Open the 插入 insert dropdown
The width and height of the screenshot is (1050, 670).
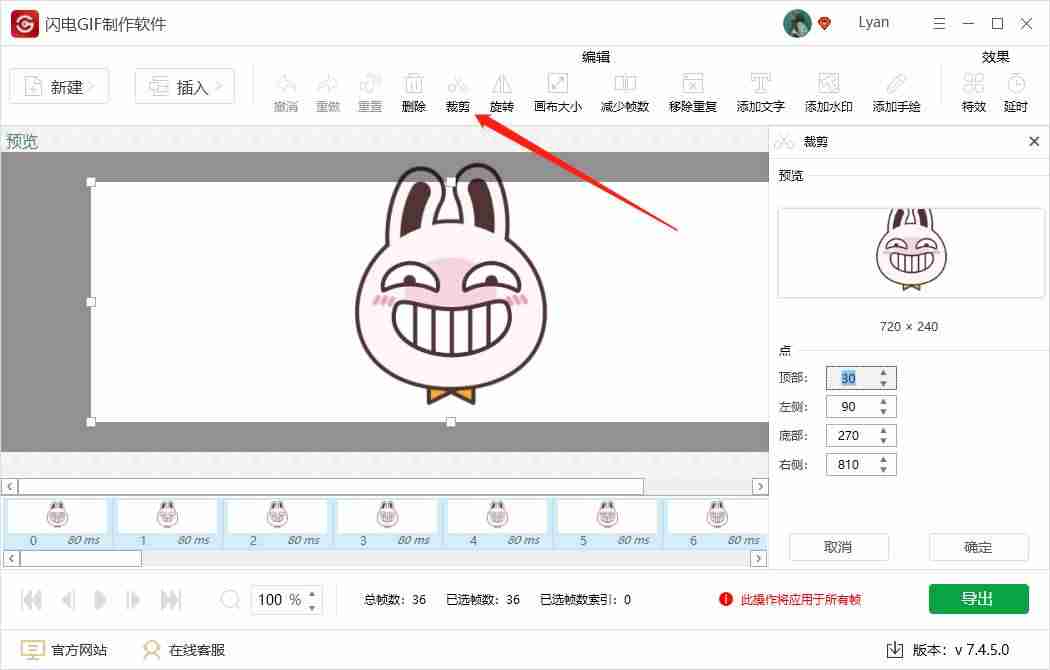coord(185,86)
